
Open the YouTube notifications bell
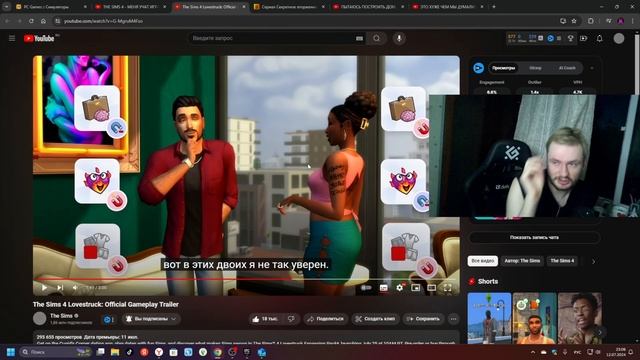point(599,38)
